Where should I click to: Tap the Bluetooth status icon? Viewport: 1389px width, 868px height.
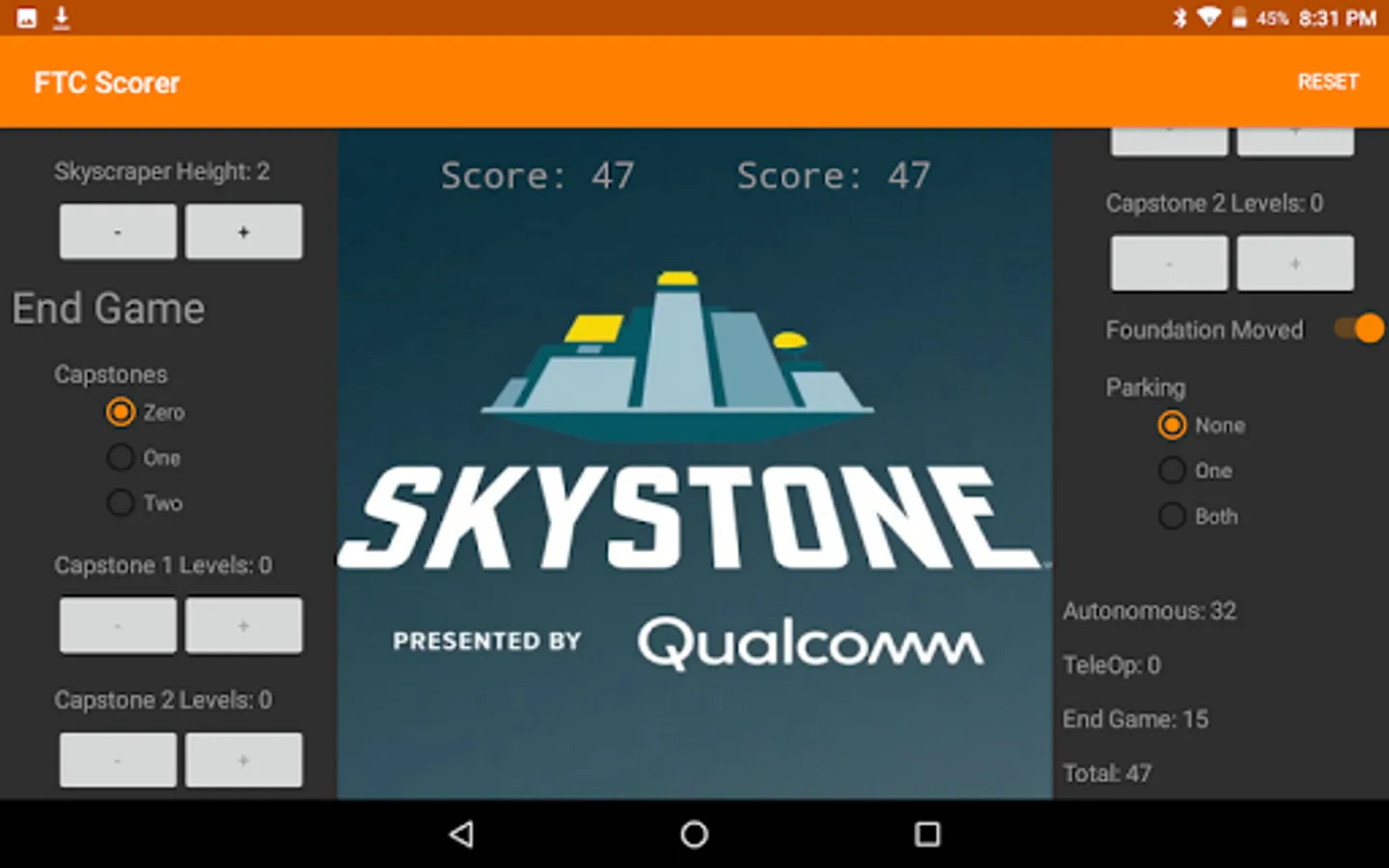tap(1180, 17)
